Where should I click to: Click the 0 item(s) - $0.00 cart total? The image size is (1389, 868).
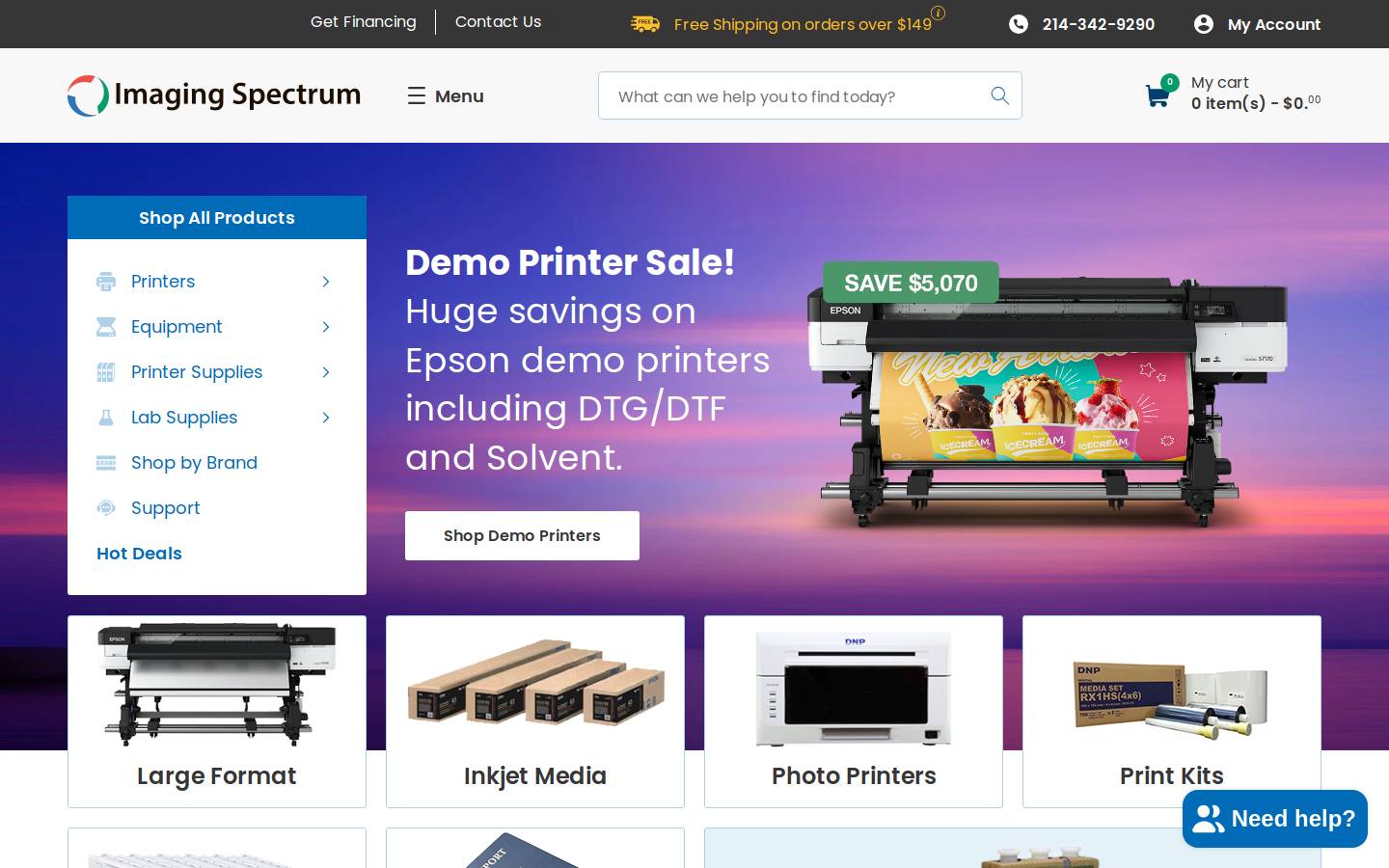(x=1256, y=103)
